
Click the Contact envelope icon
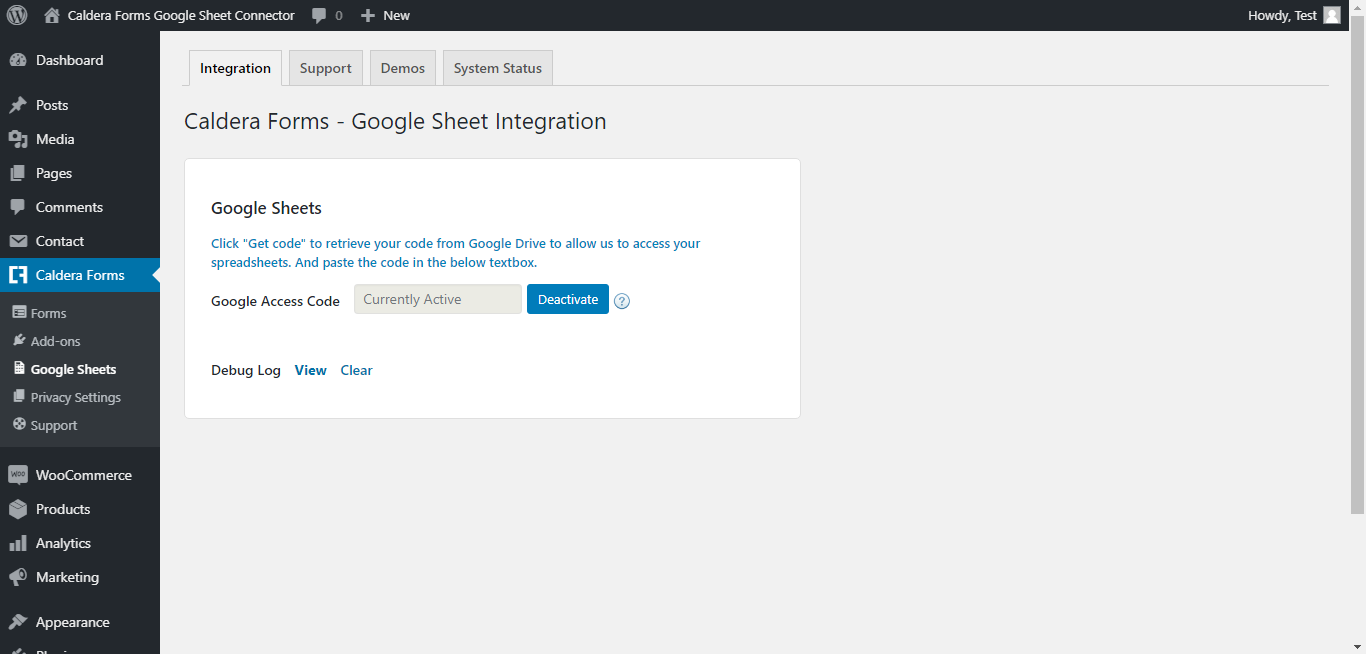18,241
